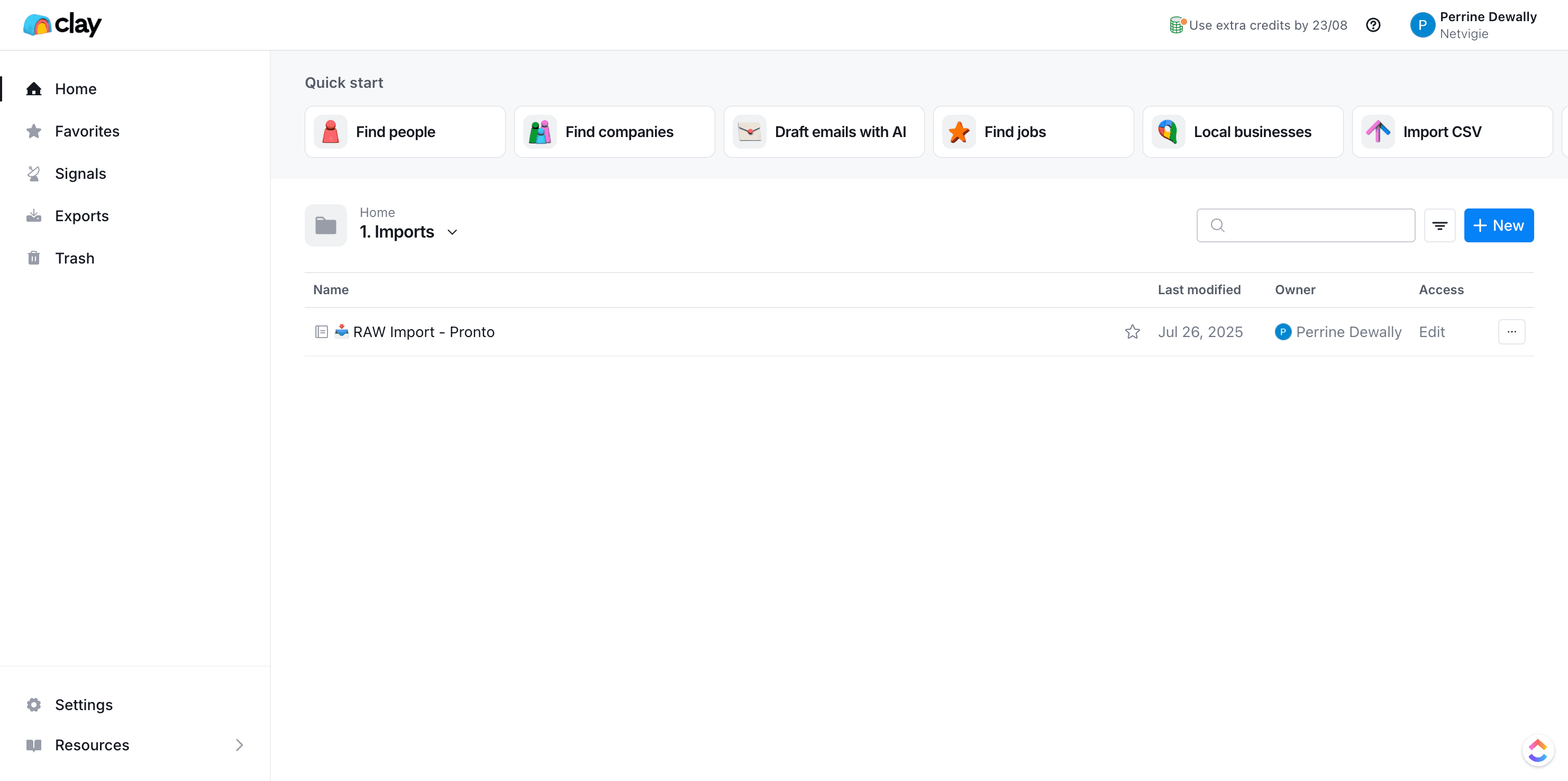Image resolution: width=1568 pixels, height=781 pixels.
Task: Select Import CSV quick start card
Action: tap(1452, 131)
